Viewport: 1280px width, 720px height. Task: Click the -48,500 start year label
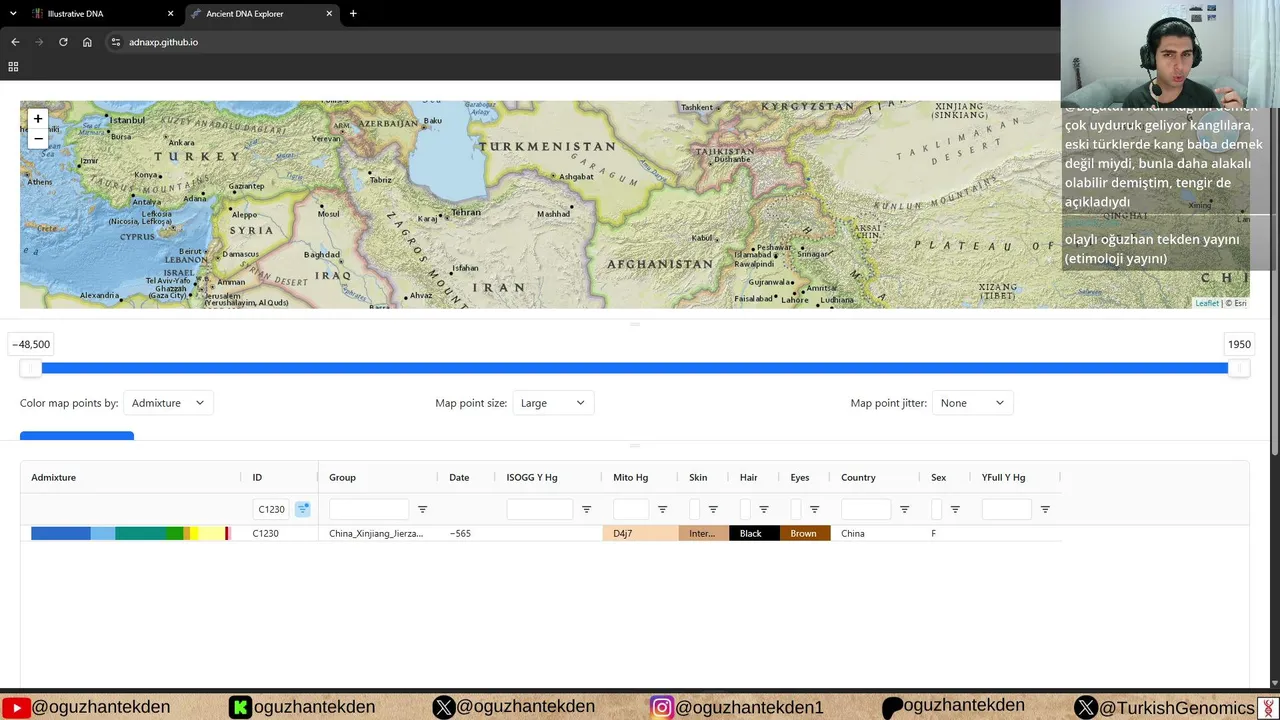coord(31,344)
